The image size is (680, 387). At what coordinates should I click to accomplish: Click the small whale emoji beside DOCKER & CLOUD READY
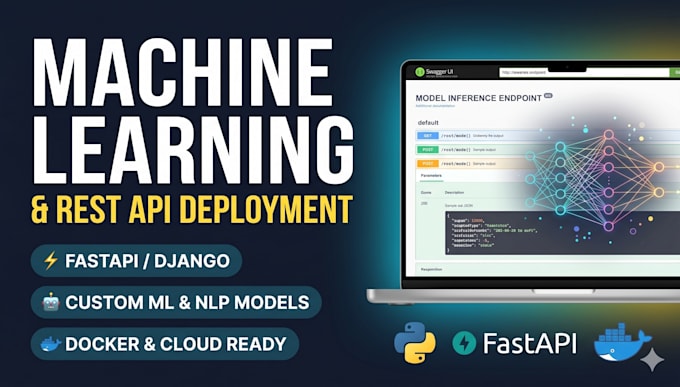click(51, 344)
